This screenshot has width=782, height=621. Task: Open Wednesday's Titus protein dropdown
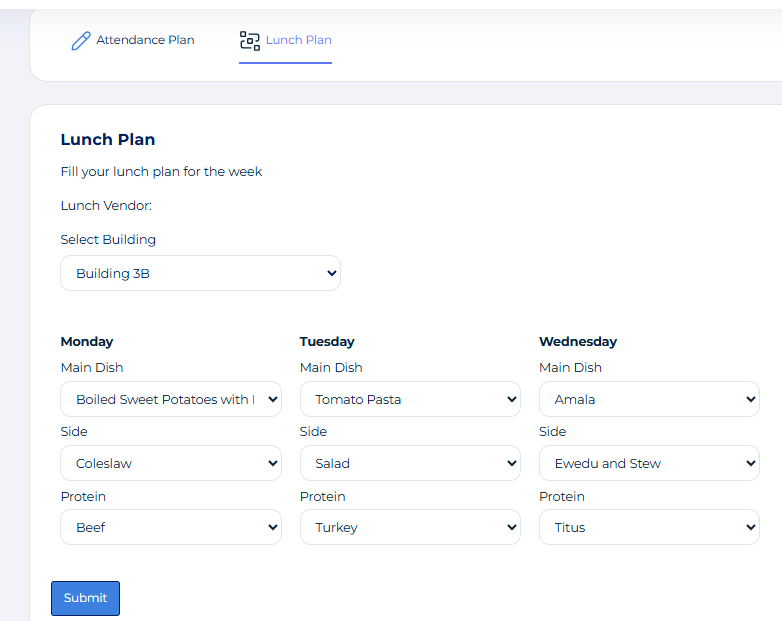coord(649,527)
